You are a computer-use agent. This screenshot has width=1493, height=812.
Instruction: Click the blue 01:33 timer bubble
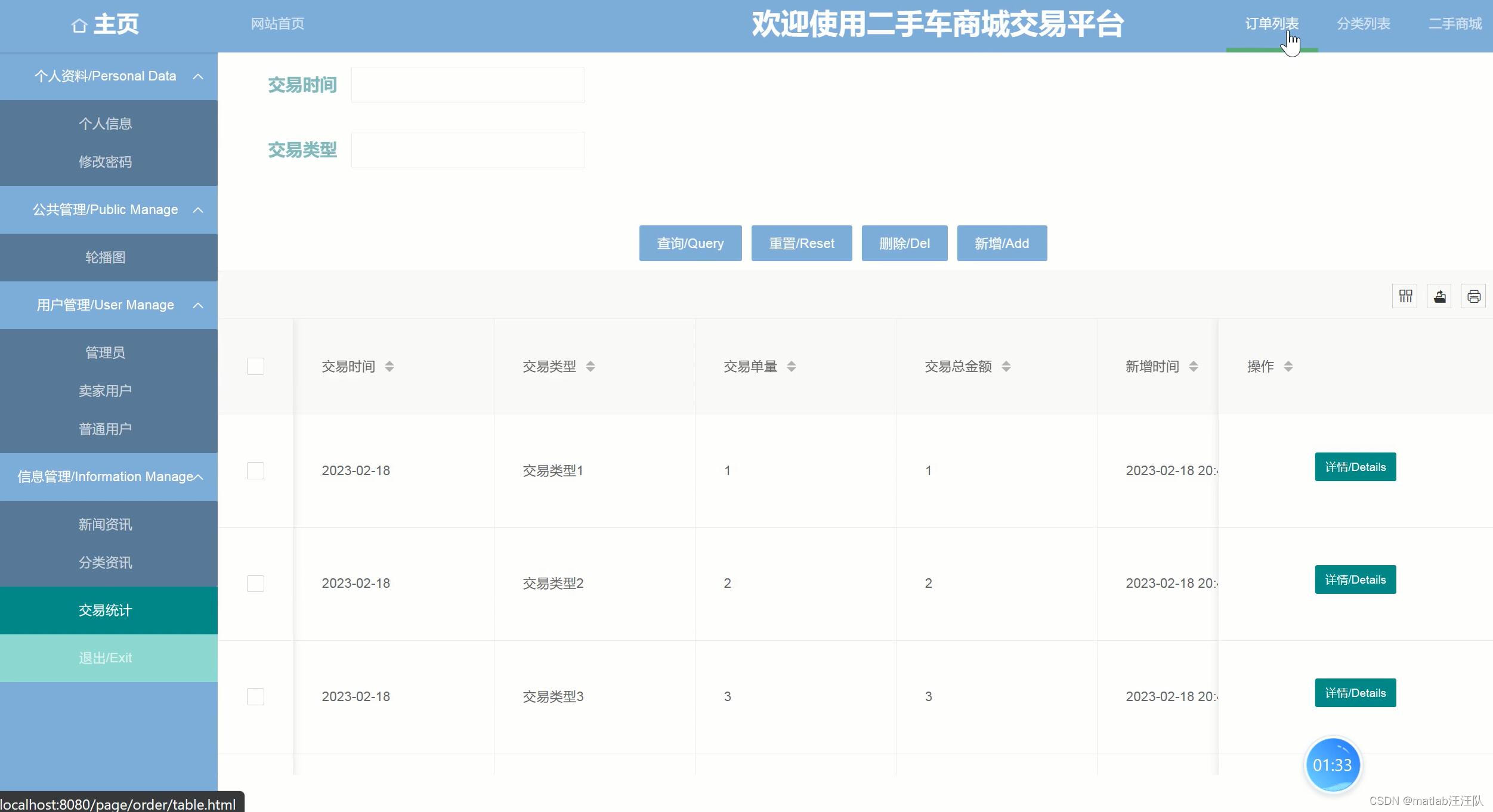pyautogui.click(x=1333, y=765)
